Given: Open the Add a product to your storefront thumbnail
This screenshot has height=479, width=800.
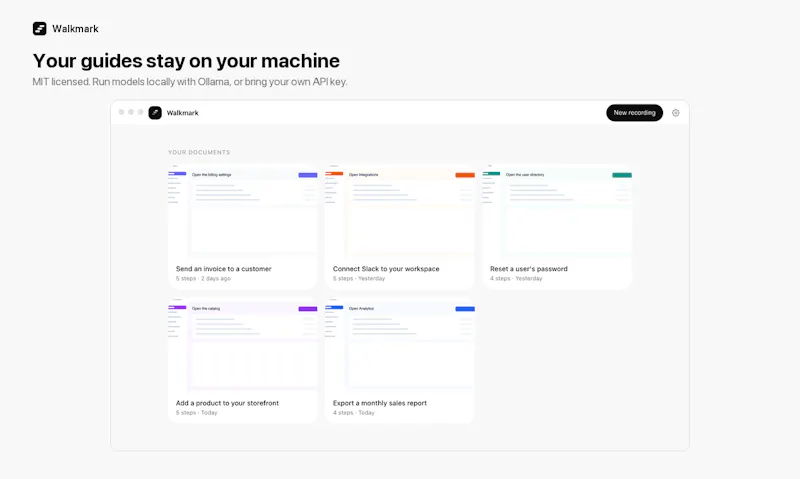Looking at the screenshot, I should [x=243, y=344].
